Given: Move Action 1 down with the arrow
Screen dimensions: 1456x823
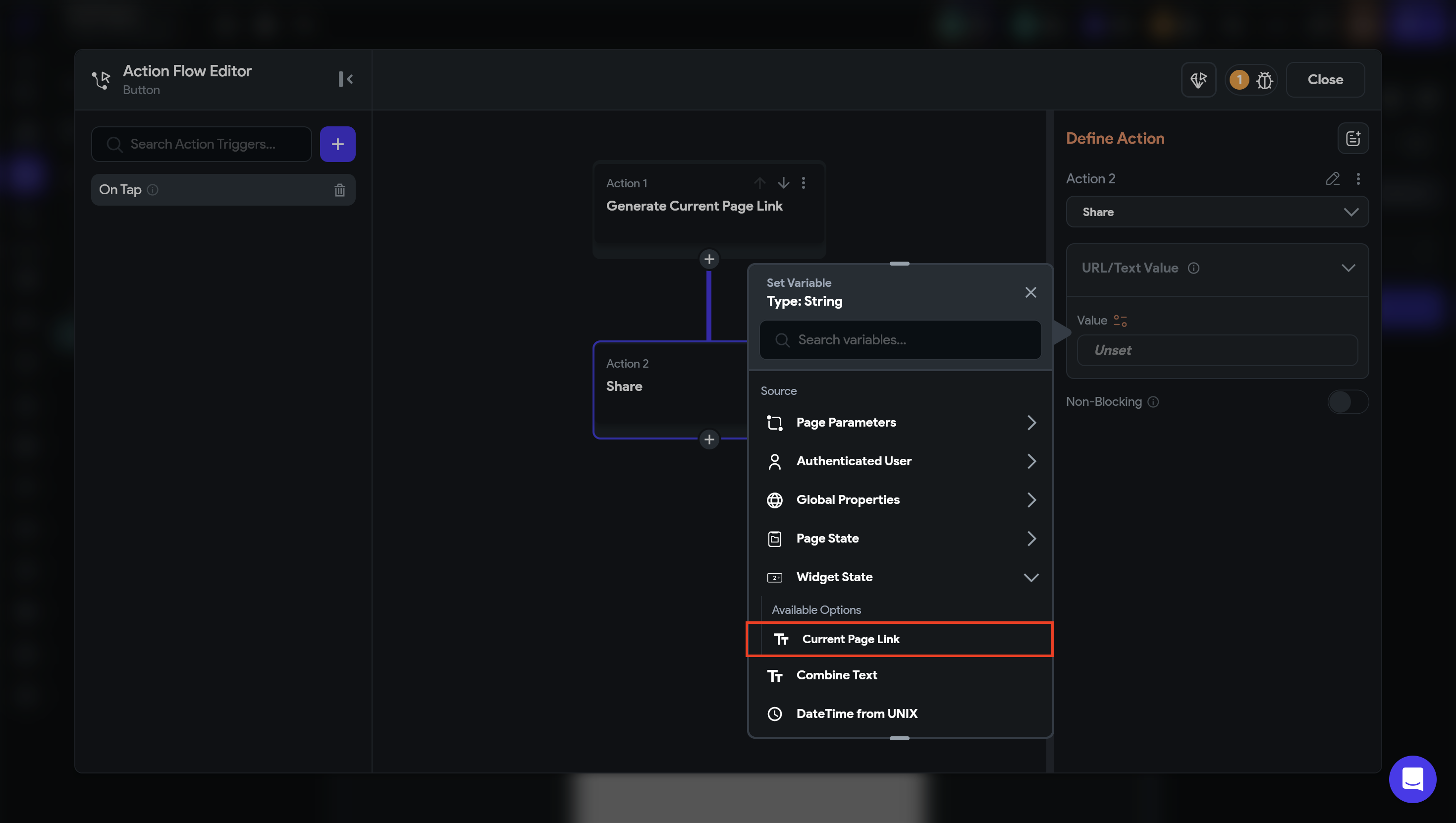Looking at the screenshot, I should (783, 182).
